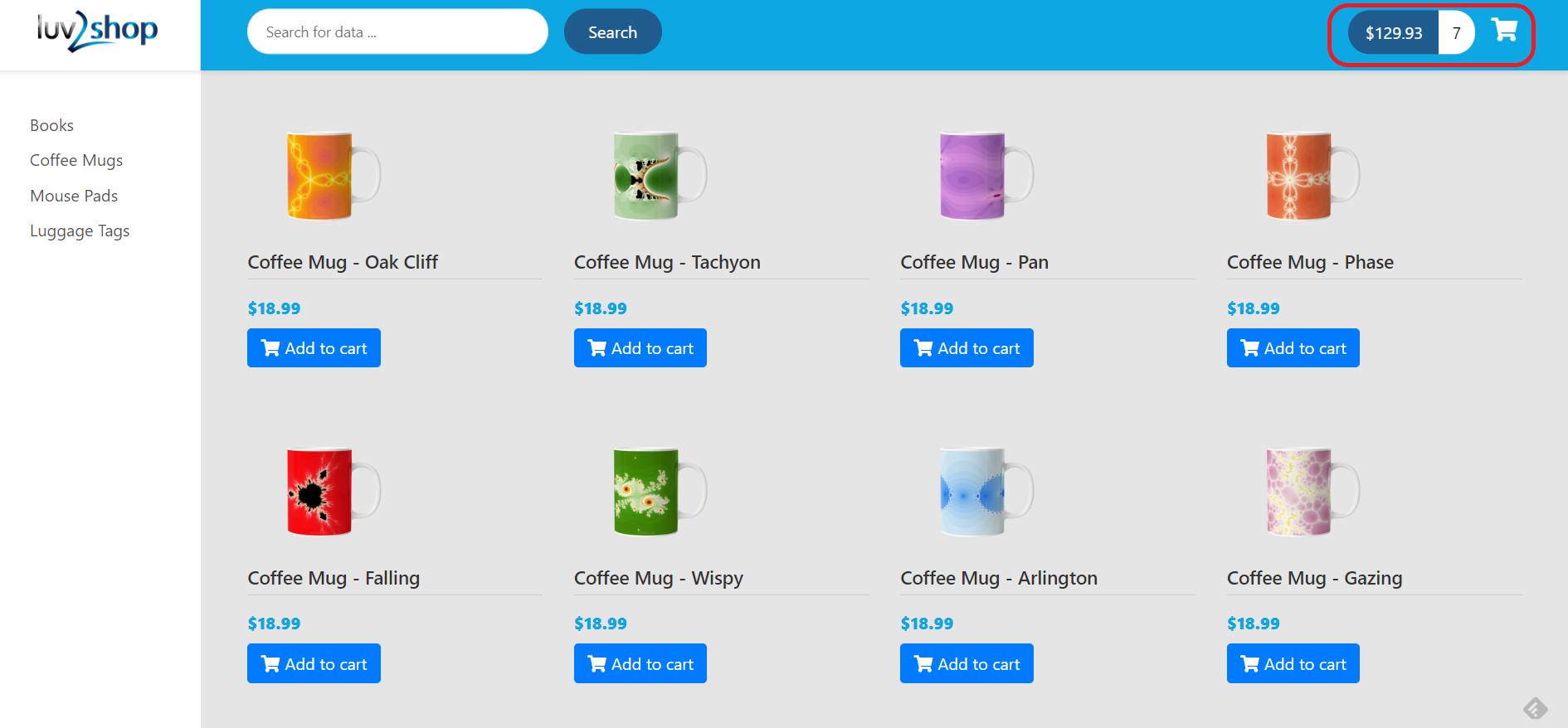The height and width of the screenshot is (728, 1568).
Task: Add Coffee Mug - Arlington to cart
Action: click(967, 663)
